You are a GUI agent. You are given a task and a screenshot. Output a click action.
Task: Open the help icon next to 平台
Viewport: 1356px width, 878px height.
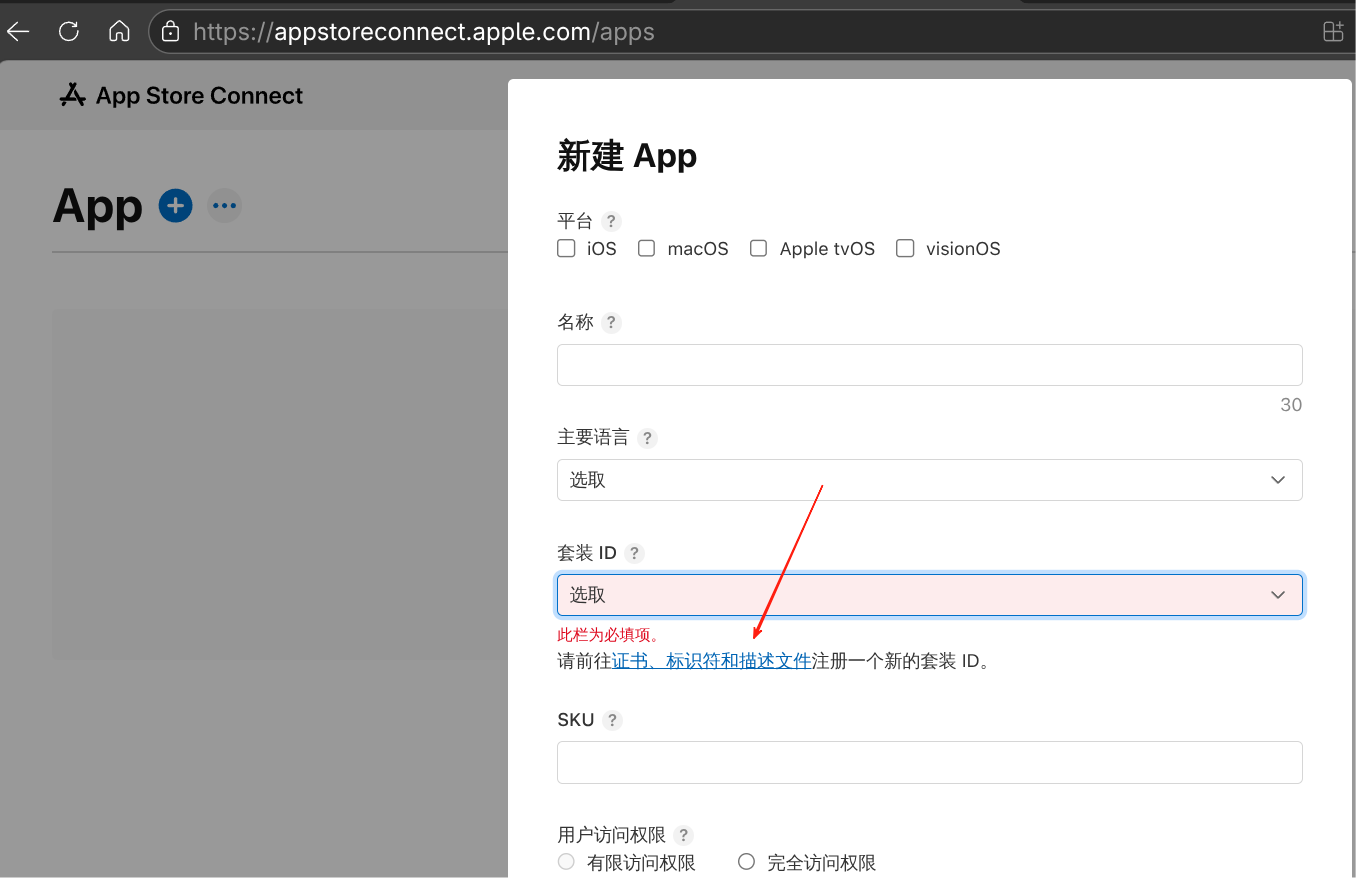coord(611,221)
